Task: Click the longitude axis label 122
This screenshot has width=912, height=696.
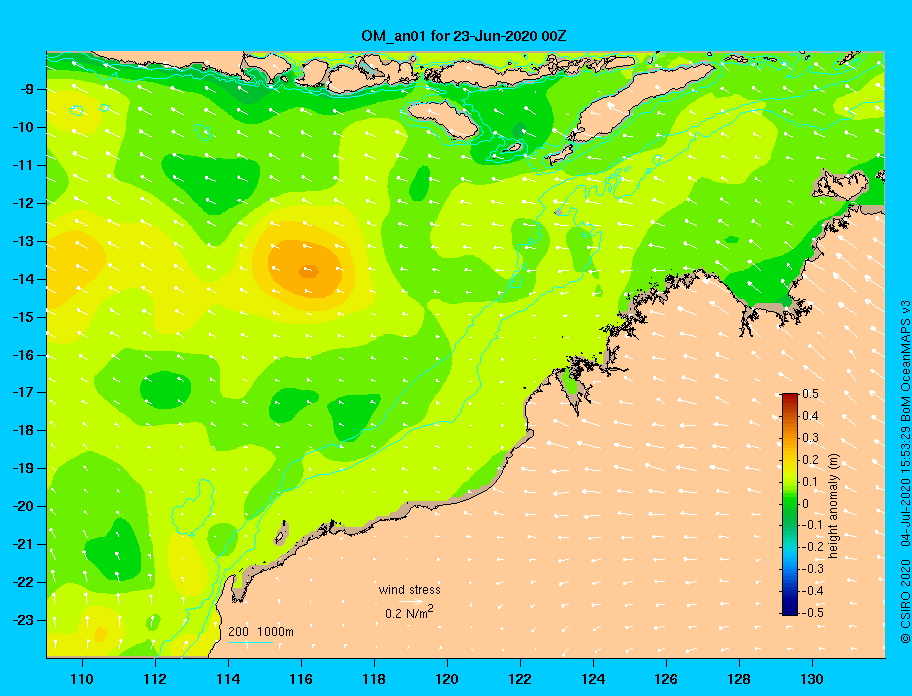Action: 520,679
